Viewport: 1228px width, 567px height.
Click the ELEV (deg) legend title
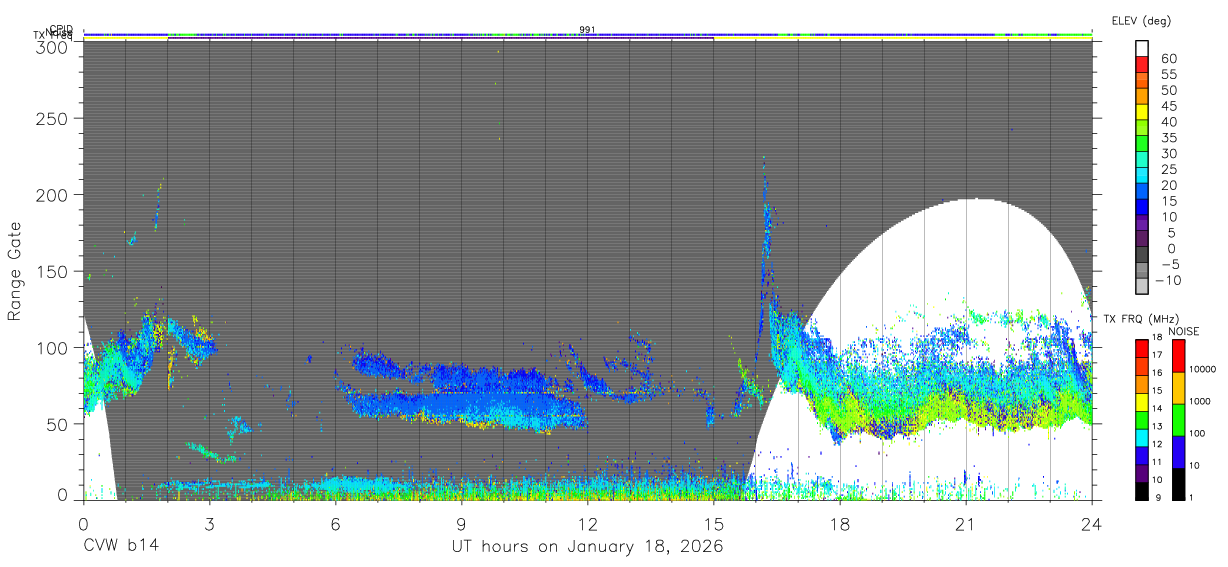[x=1141, y=21]
